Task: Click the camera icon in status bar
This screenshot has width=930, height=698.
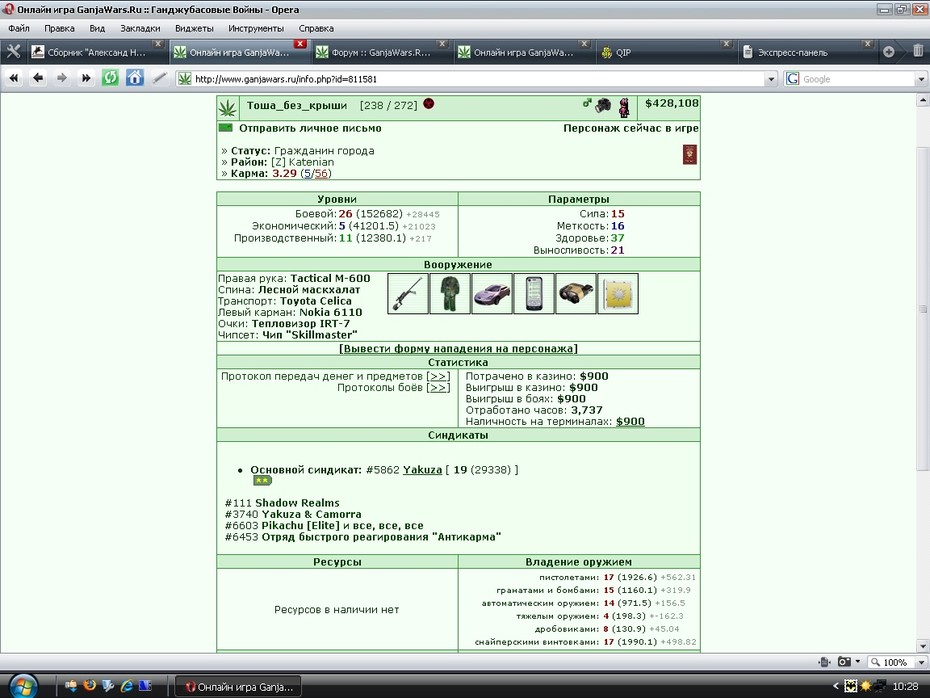Action: coord(844,662)
